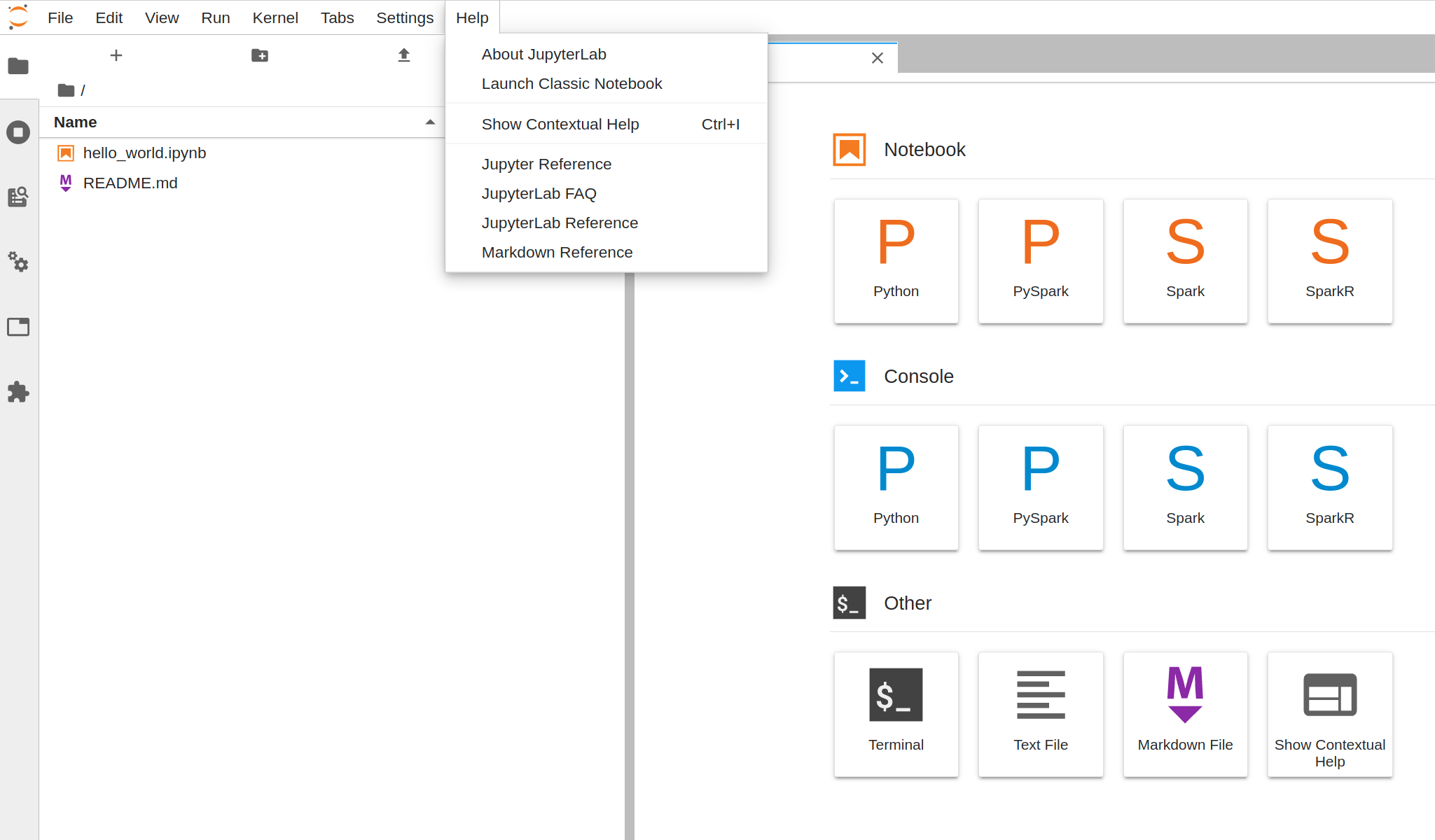Click the notebook icon beside hello_world.ipynb
Image resolution: width=1435 pixels, height=840 pixels.
click(x=66, y=153)
